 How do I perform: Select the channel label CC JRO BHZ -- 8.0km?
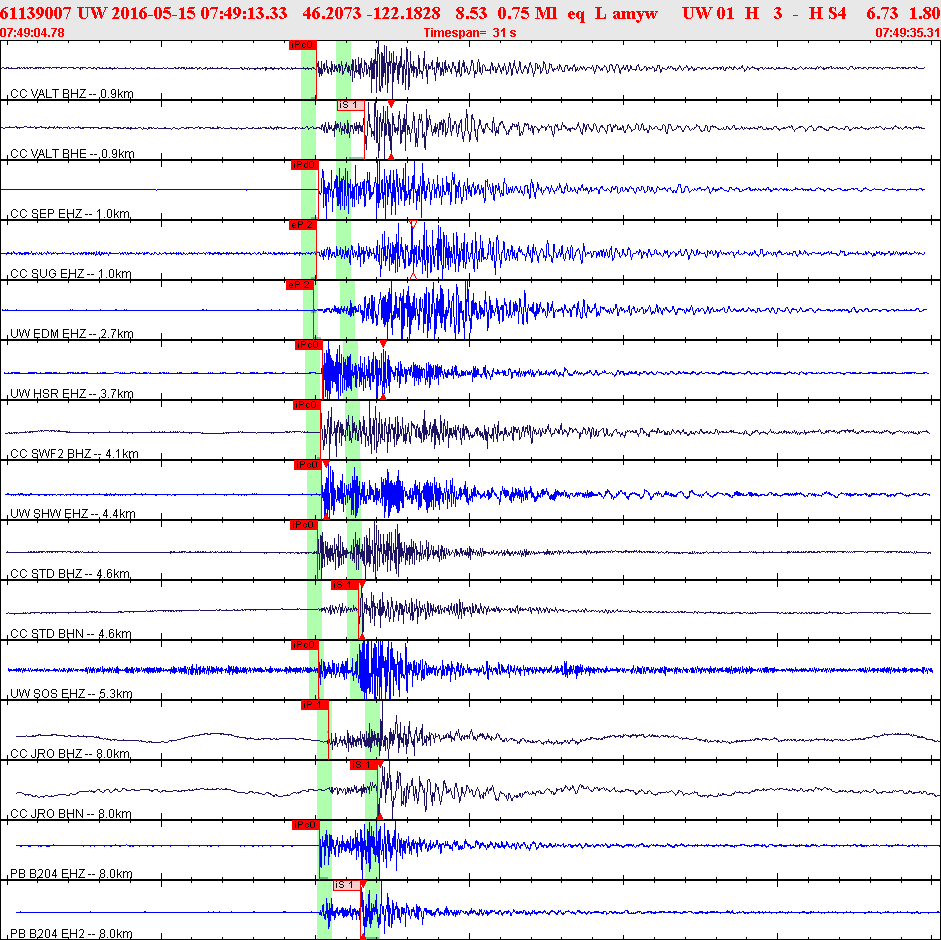[70, 754]
